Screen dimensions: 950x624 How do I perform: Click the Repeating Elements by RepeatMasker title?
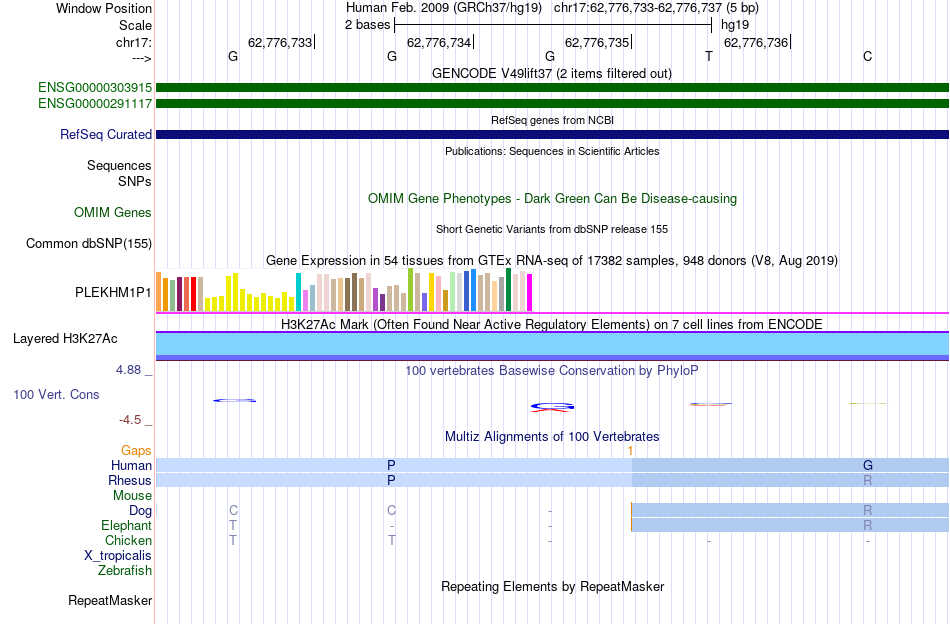(553, 586)
